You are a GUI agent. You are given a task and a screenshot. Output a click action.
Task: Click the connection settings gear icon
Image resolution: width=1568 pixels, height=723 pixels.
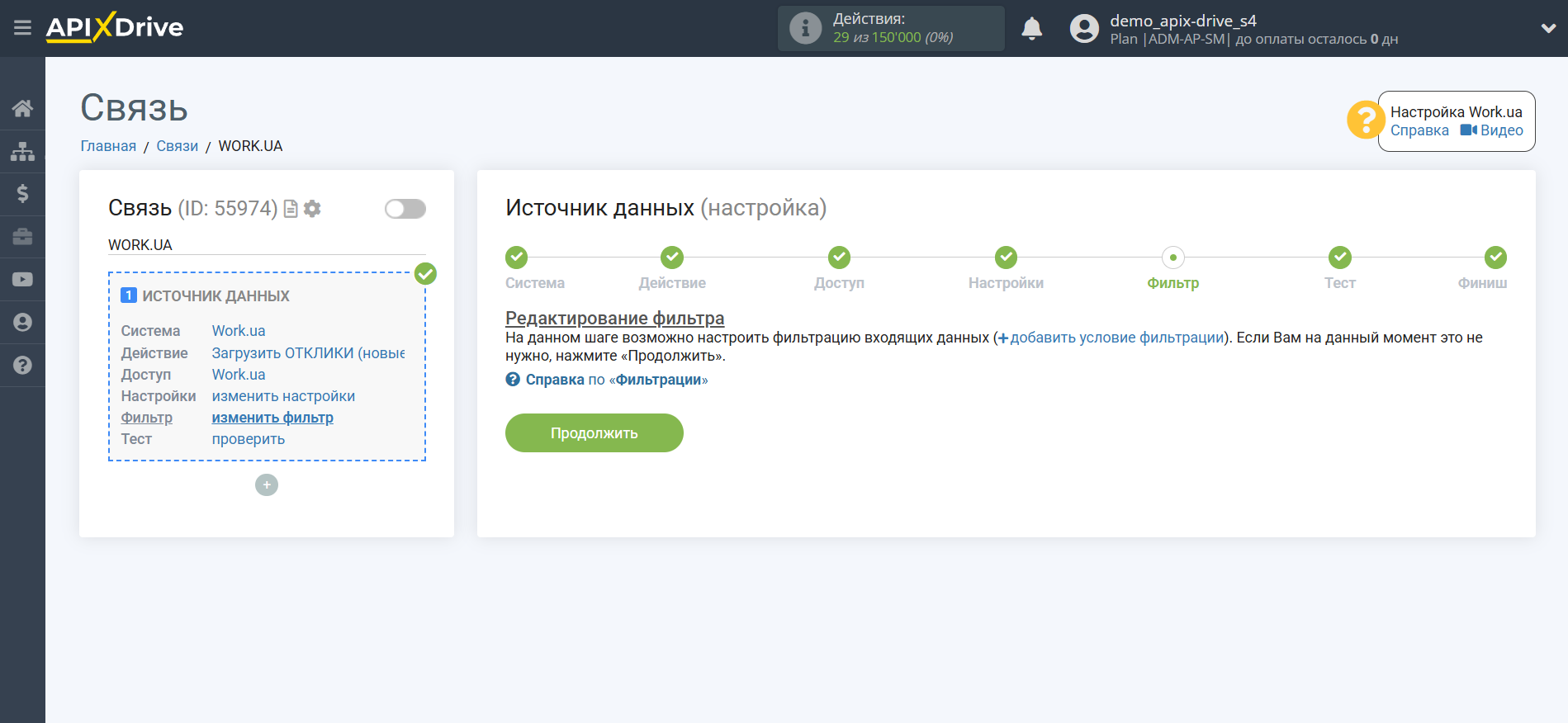coord(312,209)
